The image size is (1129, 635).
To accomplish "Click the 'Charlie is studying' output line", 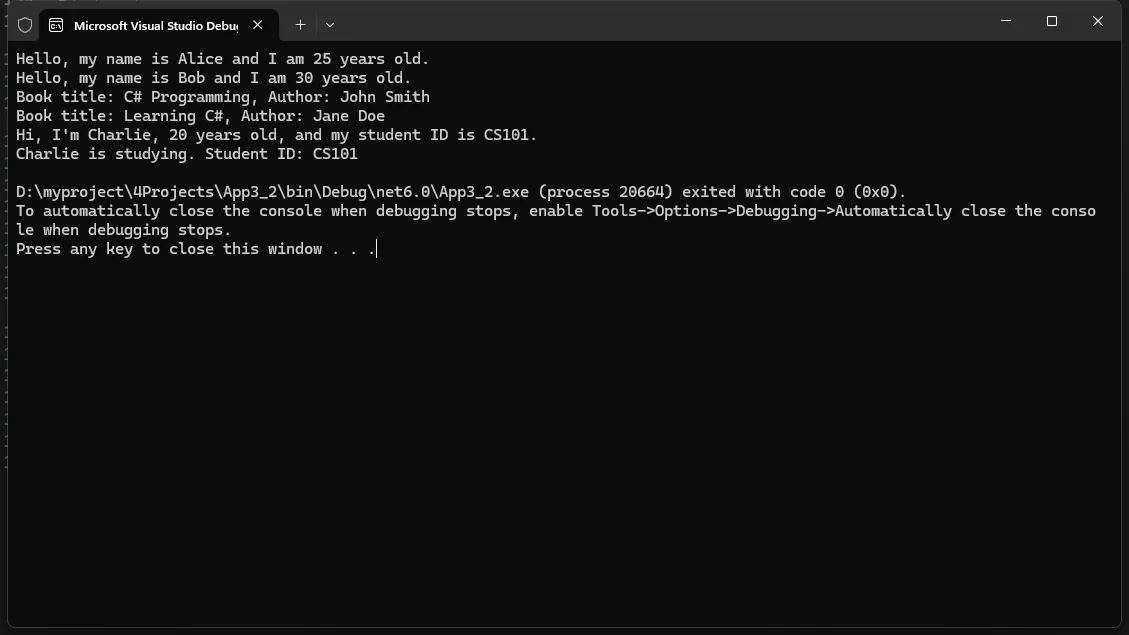I will pos(186,154).
